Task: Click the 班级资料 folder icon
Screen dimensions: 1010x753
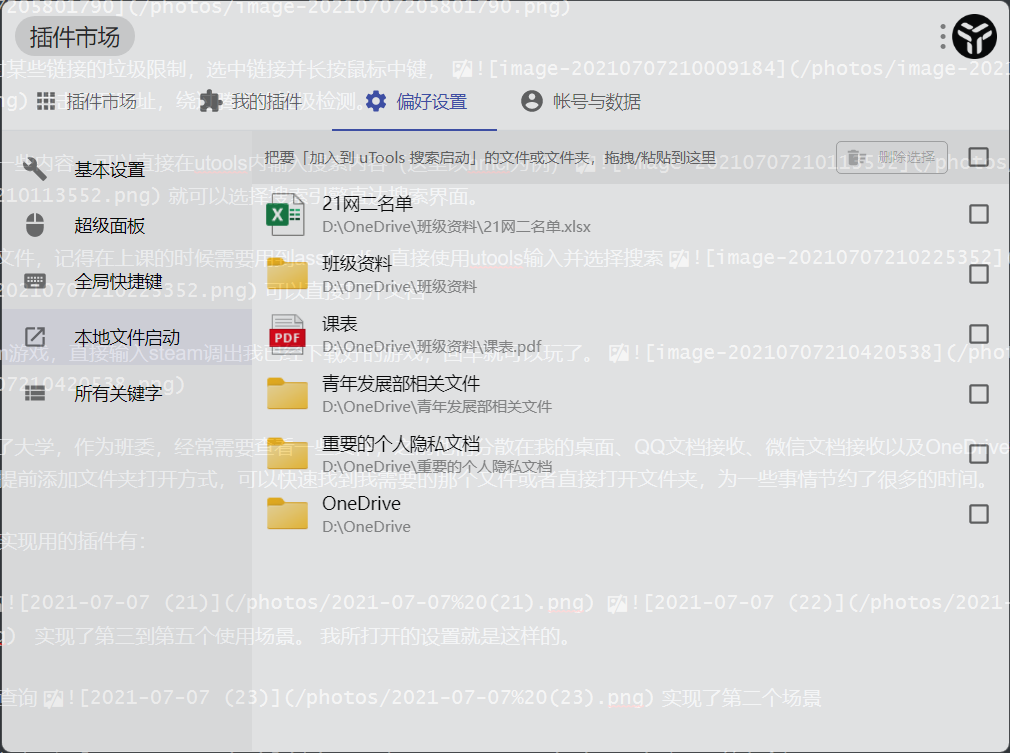Action: [x=287, y=274]
